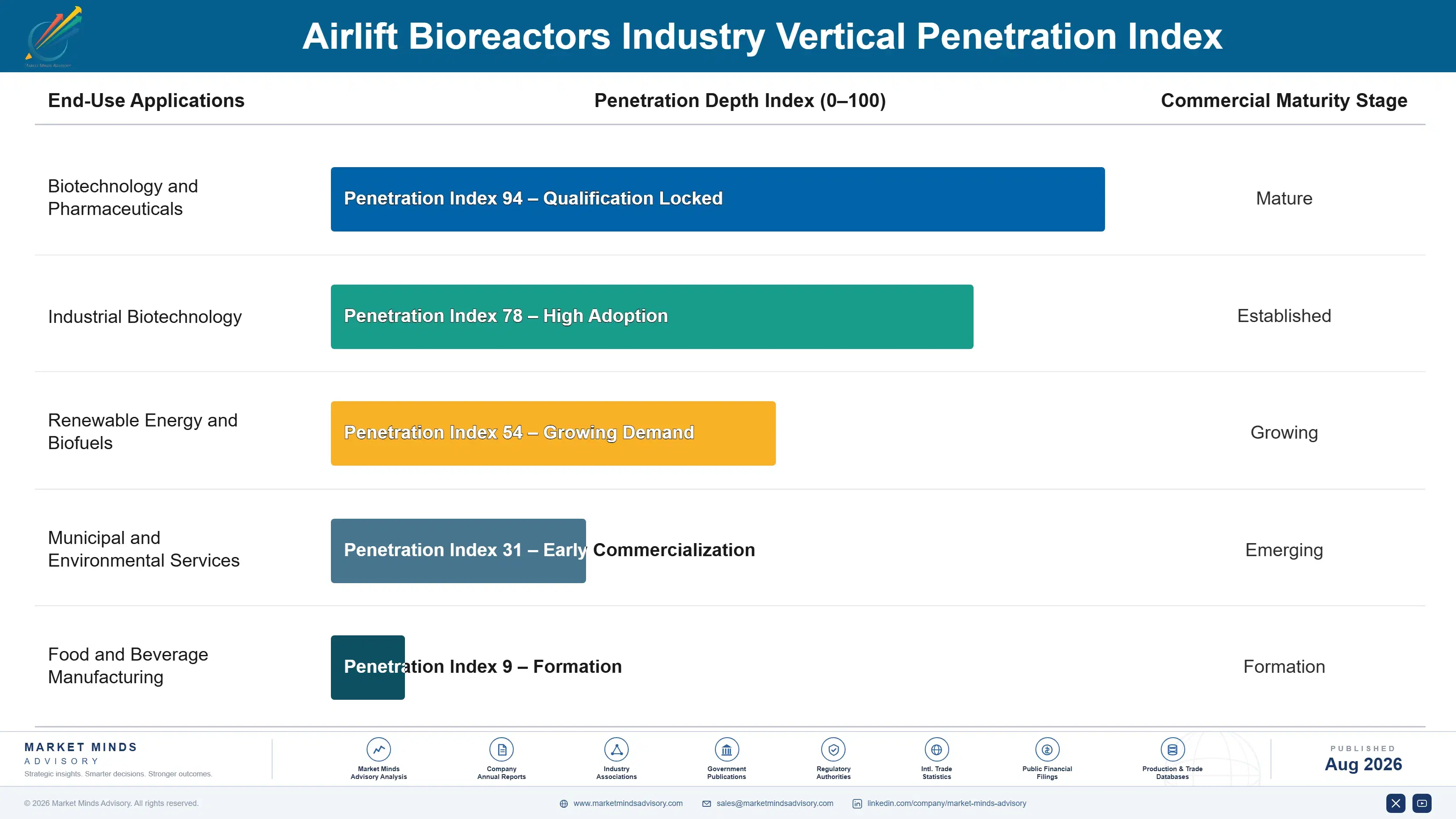Click Food and Beverage Manufacturing label
The width and height of the screenshot is (1456, 819).
(128, 666)
